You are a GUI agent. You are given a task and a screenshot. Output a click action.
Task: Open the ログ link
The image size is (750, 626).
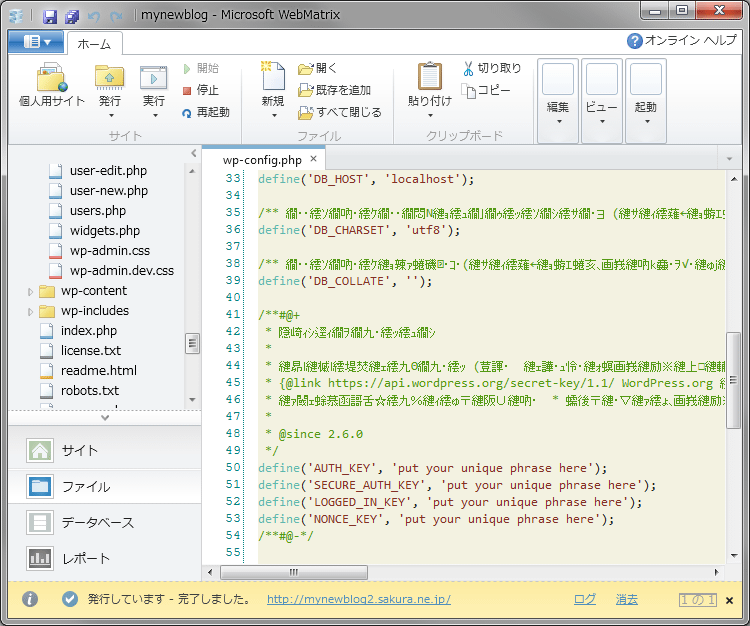point(585,599)
